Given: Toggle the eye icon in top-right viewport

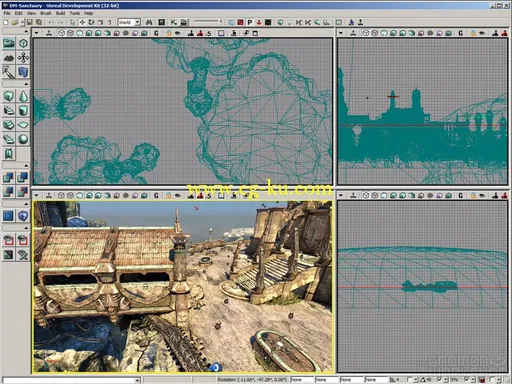Looking at the screenshot, I should pyautogui.click(x=482, y=33).
